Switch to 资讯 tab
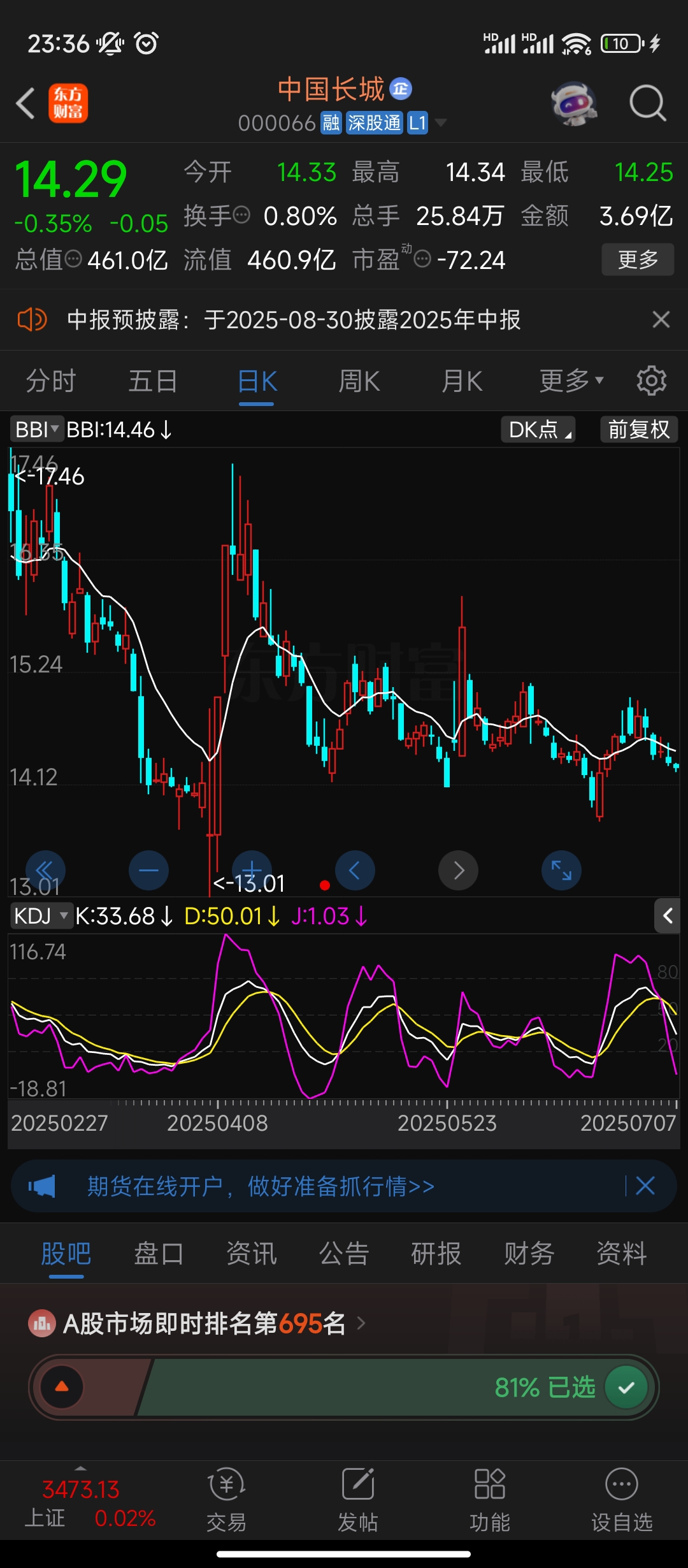Image resolution: width=688 pixels, height=1568 pixels. 252,1254
